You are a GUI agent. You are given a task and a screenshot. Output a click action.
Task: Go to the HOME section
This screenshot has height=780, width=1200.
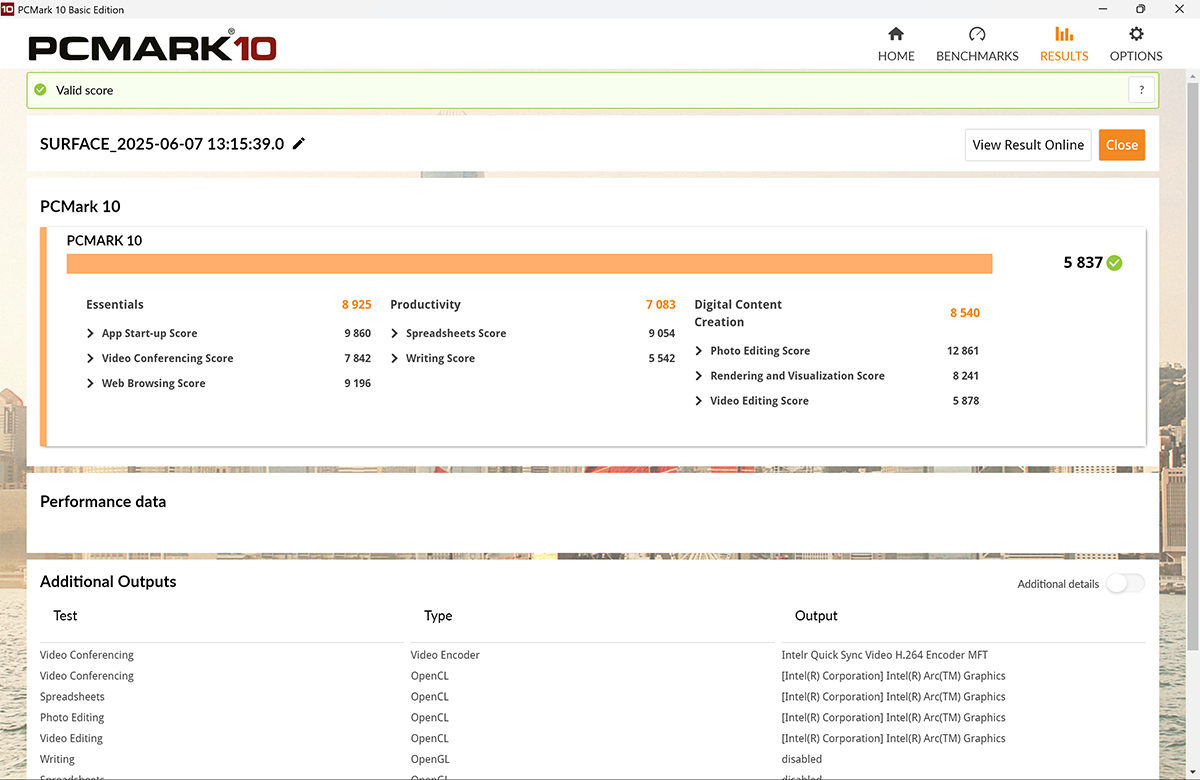(896, 45)
